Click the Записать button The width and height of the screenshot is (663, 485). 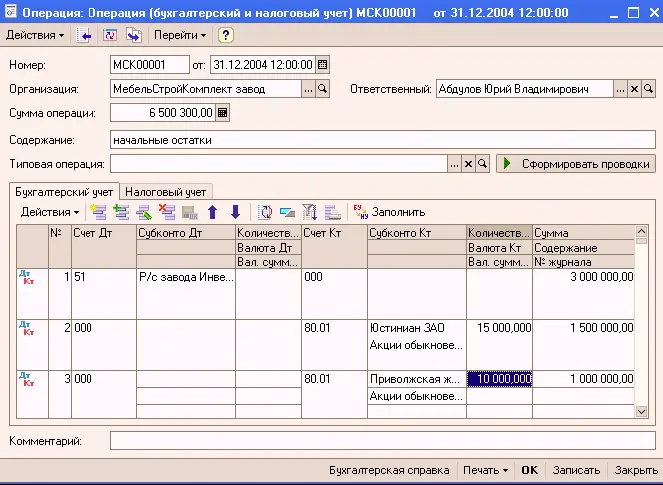coord(576,470)
